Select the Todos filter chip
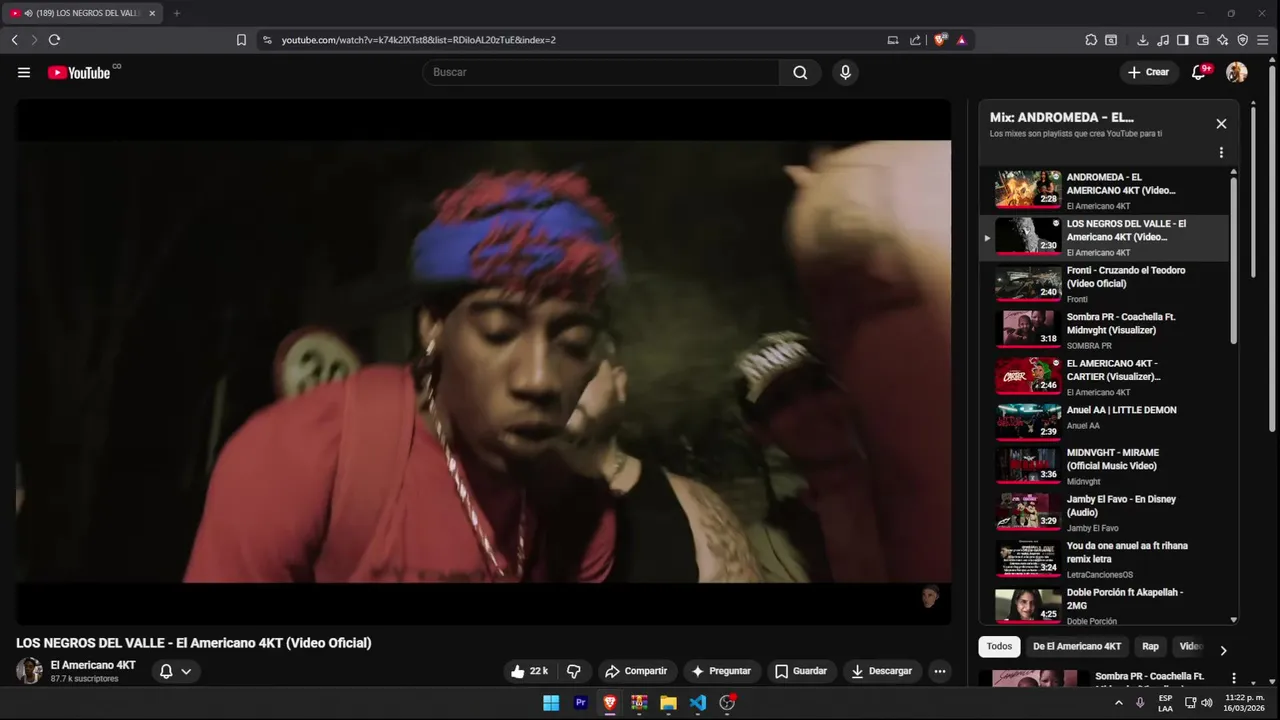Screen dimensions: 1280x720 999,646
